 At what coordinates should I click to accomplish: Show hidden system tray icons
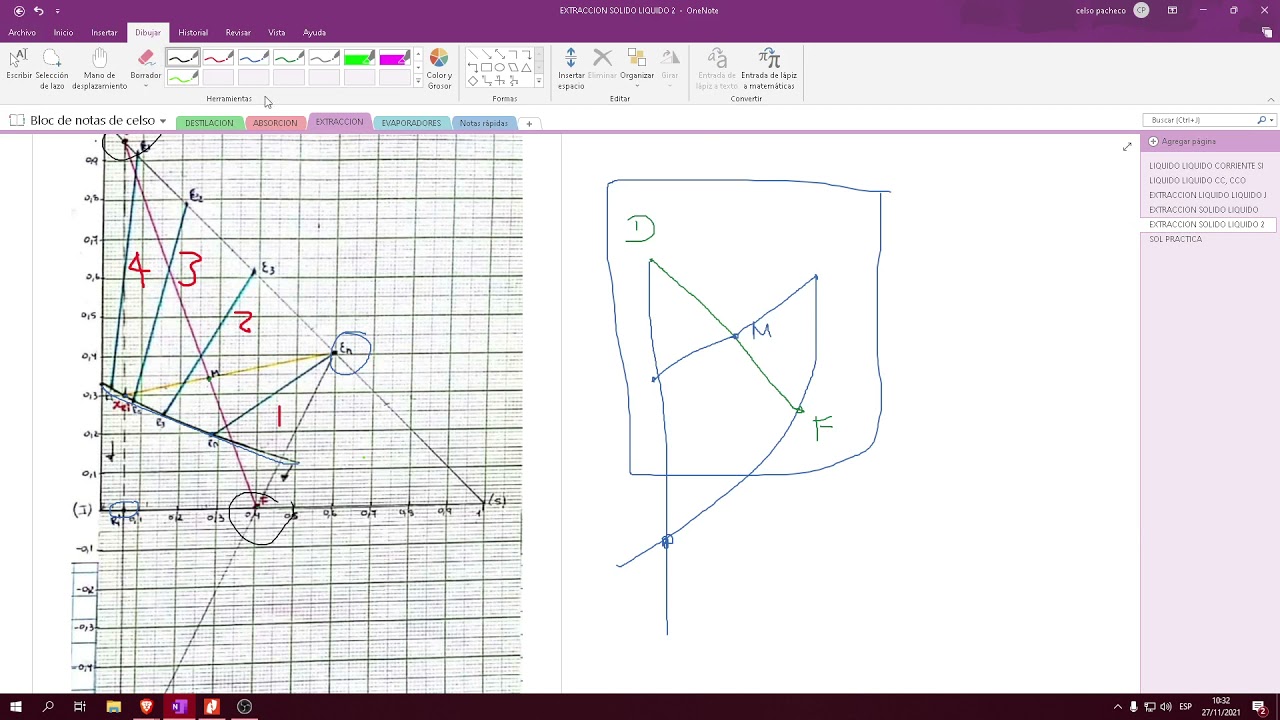pos(1118,707)
